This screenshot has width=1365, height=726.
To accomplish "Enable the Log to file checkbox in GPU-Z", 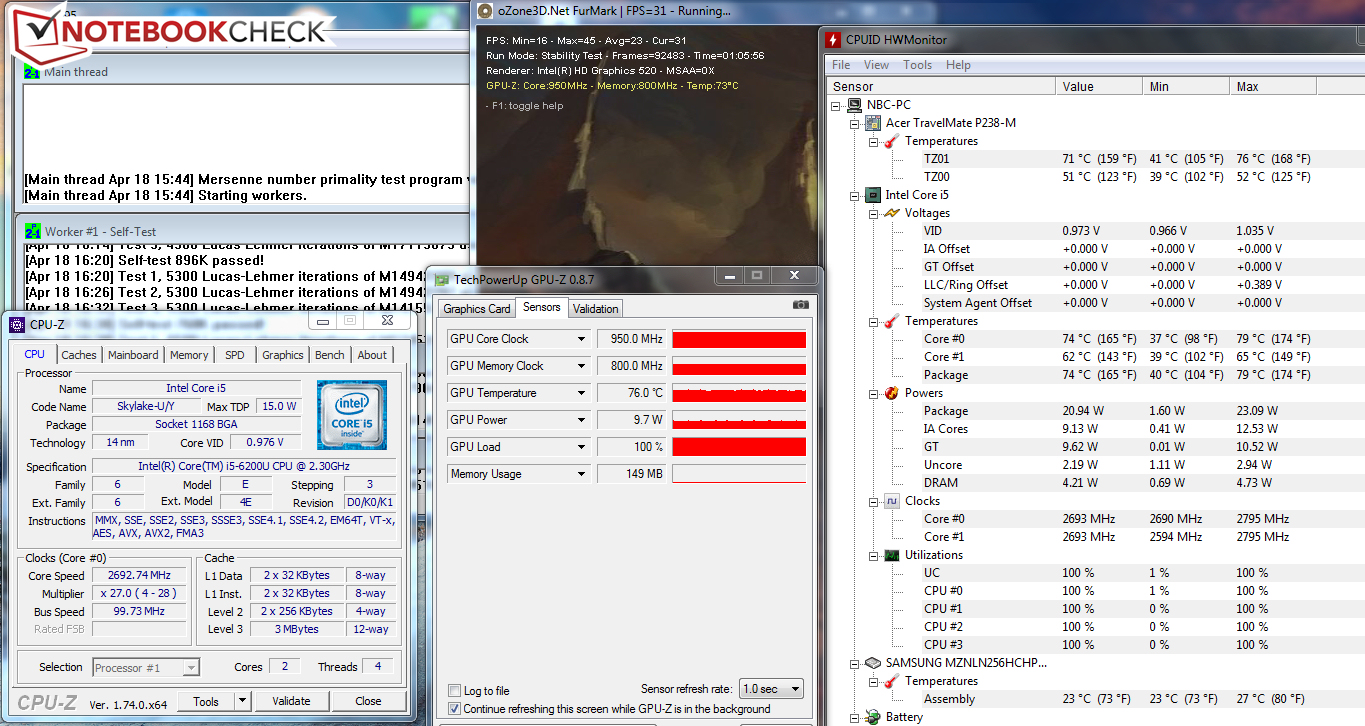I will (456, 691).
